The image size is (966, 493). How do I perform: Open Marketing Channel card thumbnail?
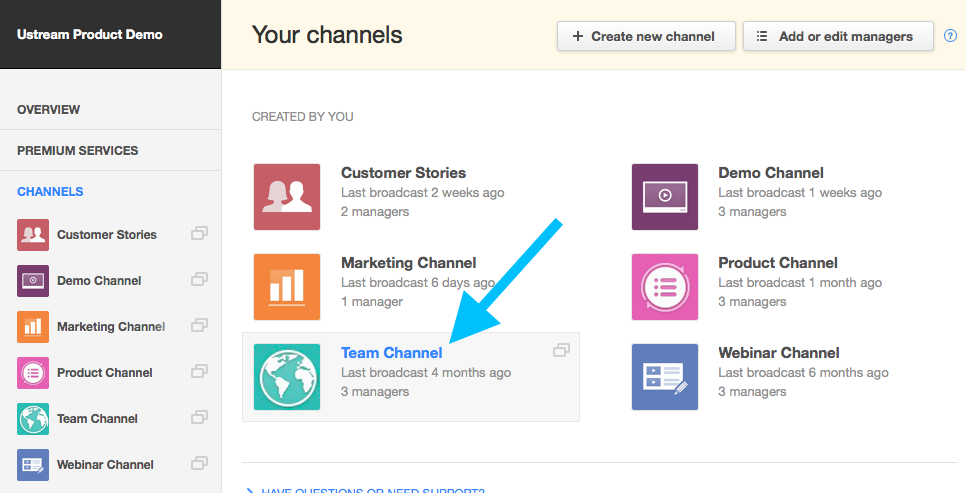click(x=287, y=287)
